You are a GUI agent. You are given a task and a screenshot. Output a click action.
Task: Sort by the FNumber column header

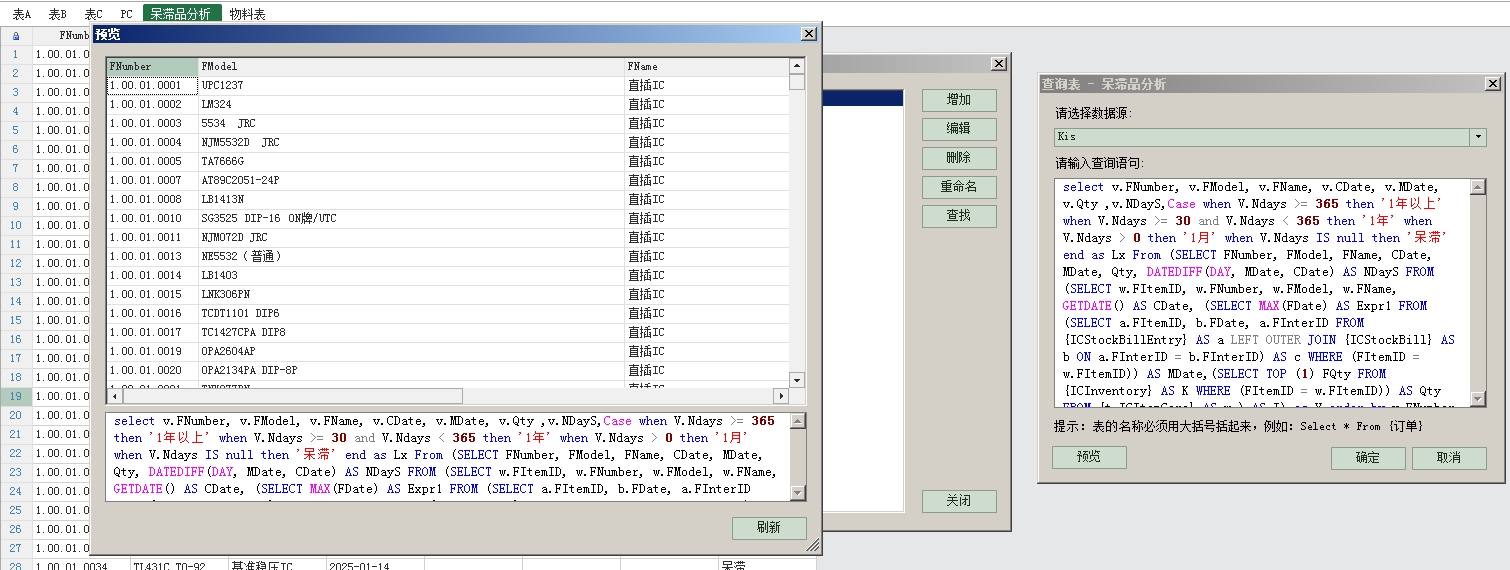[153, 67]
